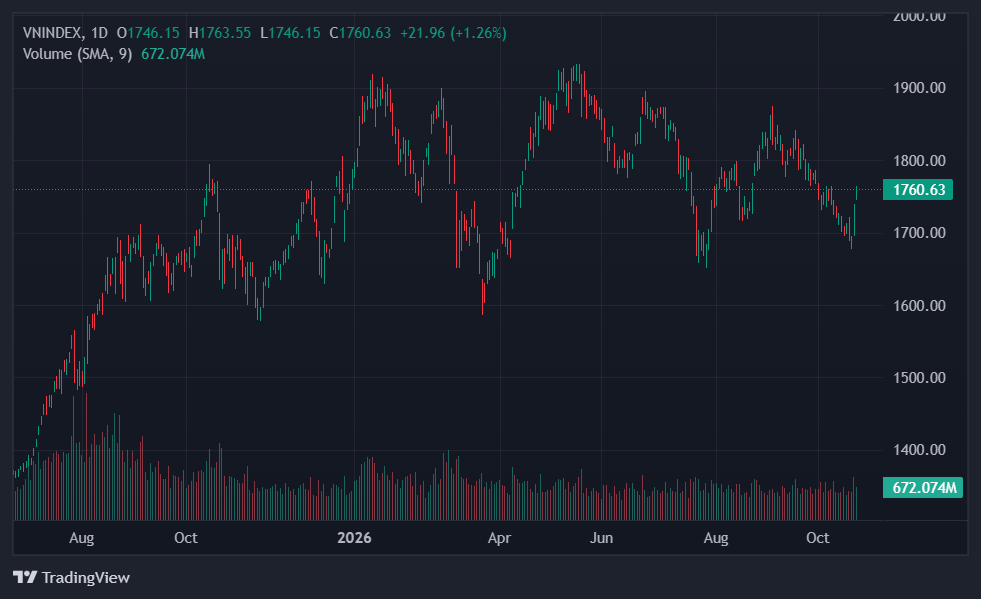Viewport: 981px width, 599px height.
Task: Open the TradingView logo link
Action: pos(71,577)
